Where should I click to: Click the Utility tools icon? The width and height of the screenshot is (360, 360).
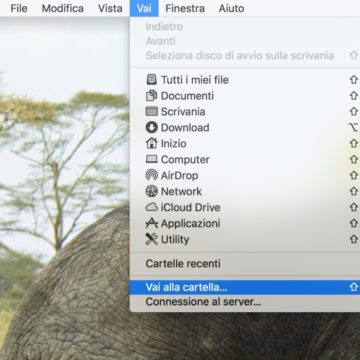[x=152, y=239]
